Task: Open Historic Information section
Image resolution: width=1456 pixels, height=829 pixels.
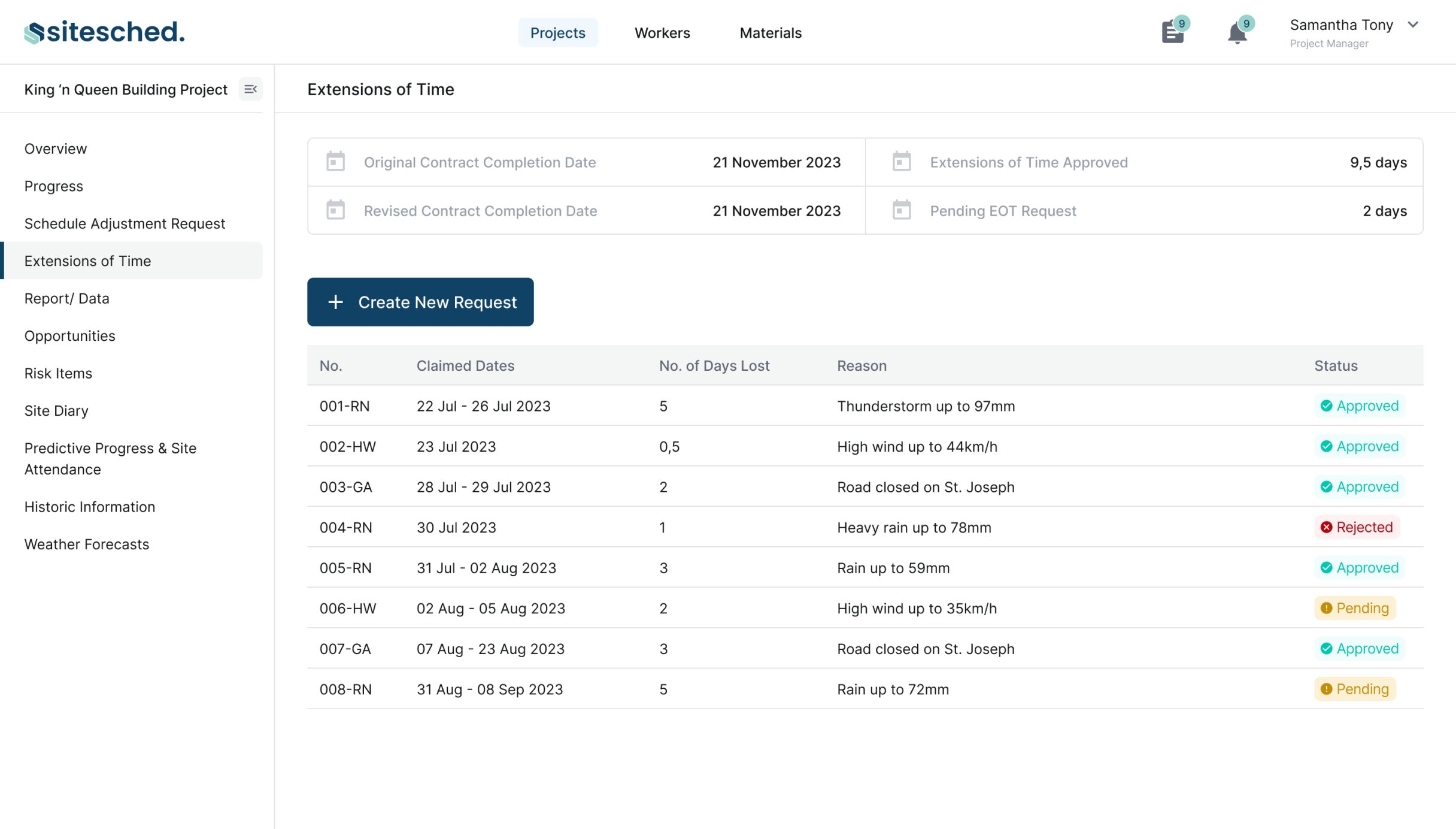Action: [x=90, y=507]
